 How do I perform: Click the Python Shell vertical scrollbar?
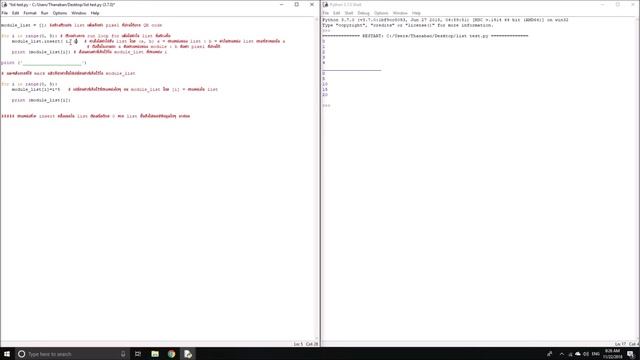point(638,179)
